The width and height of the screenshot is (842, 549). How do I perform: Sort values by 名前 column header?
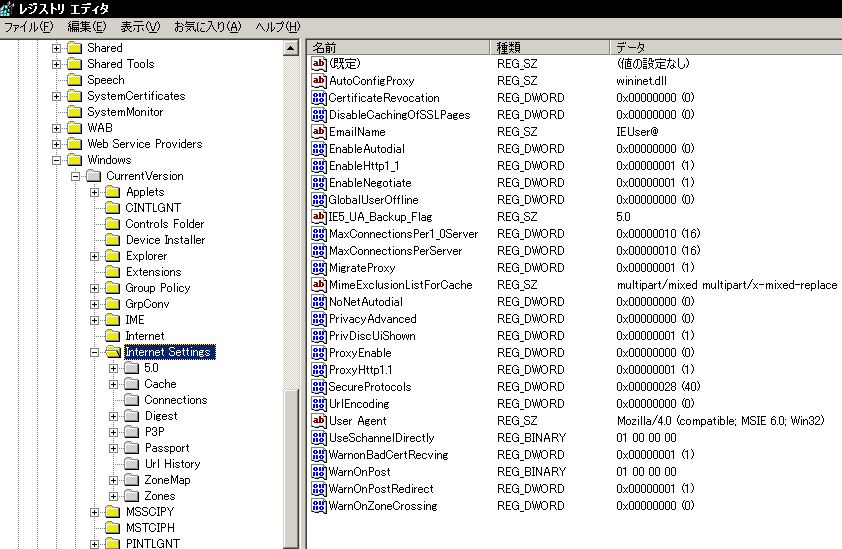point(398,47)
